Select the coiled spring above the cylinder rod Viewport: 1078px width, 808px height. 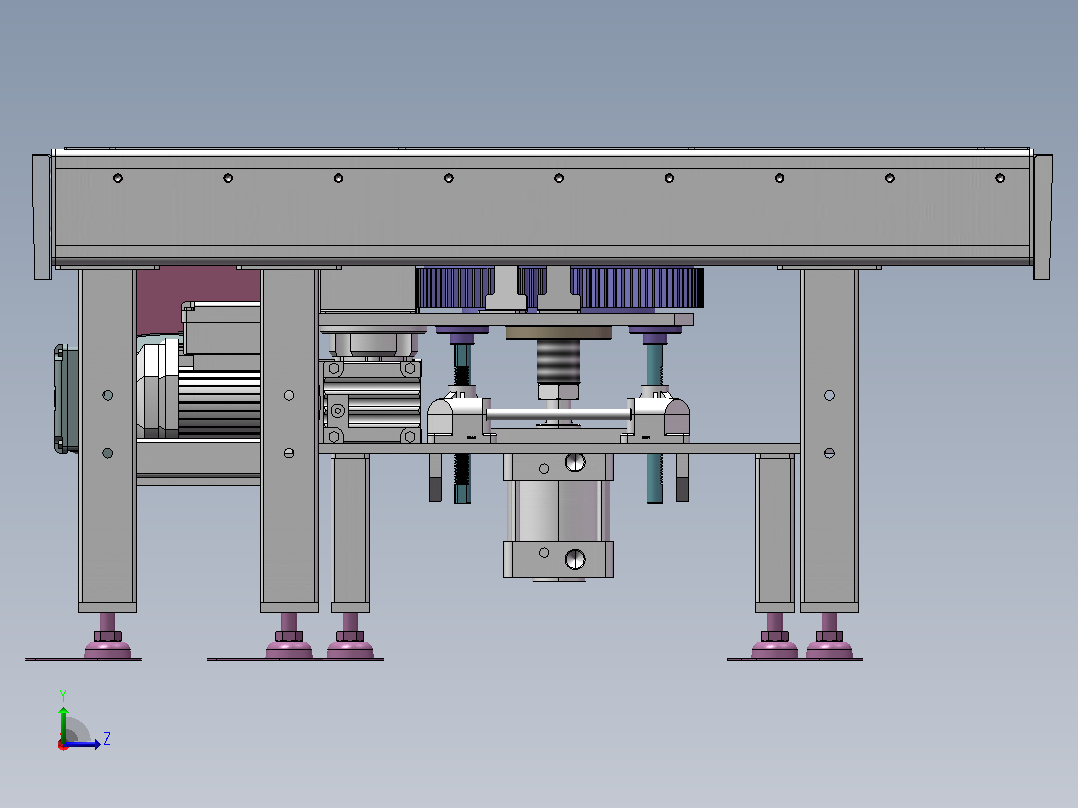pyautogui.click(x=558, y=361)
